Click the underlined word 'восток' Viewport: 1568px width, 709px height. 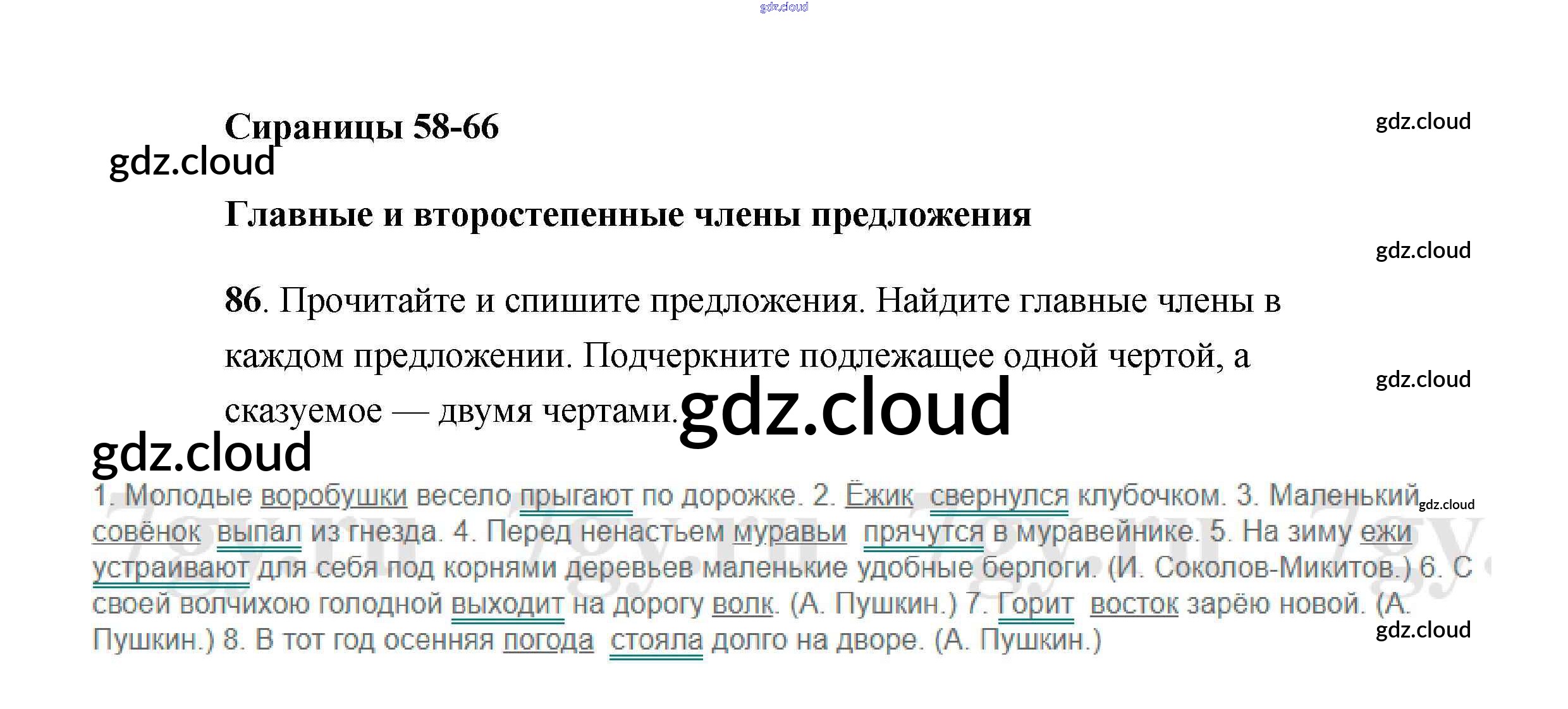coord(1134,604)
